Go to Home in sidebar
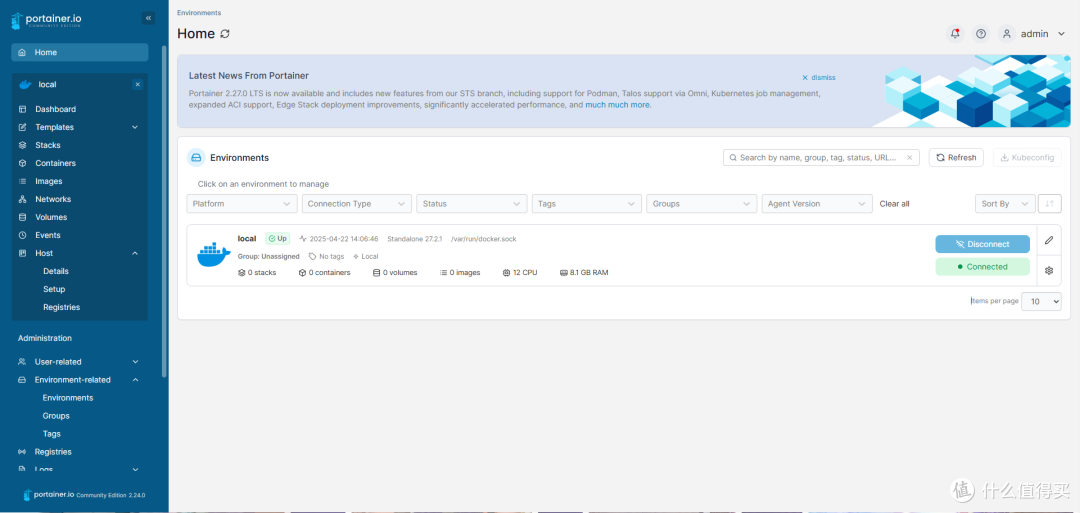Image resolution: width=1080 pixels, height=513 pixels. pos(80,52)
